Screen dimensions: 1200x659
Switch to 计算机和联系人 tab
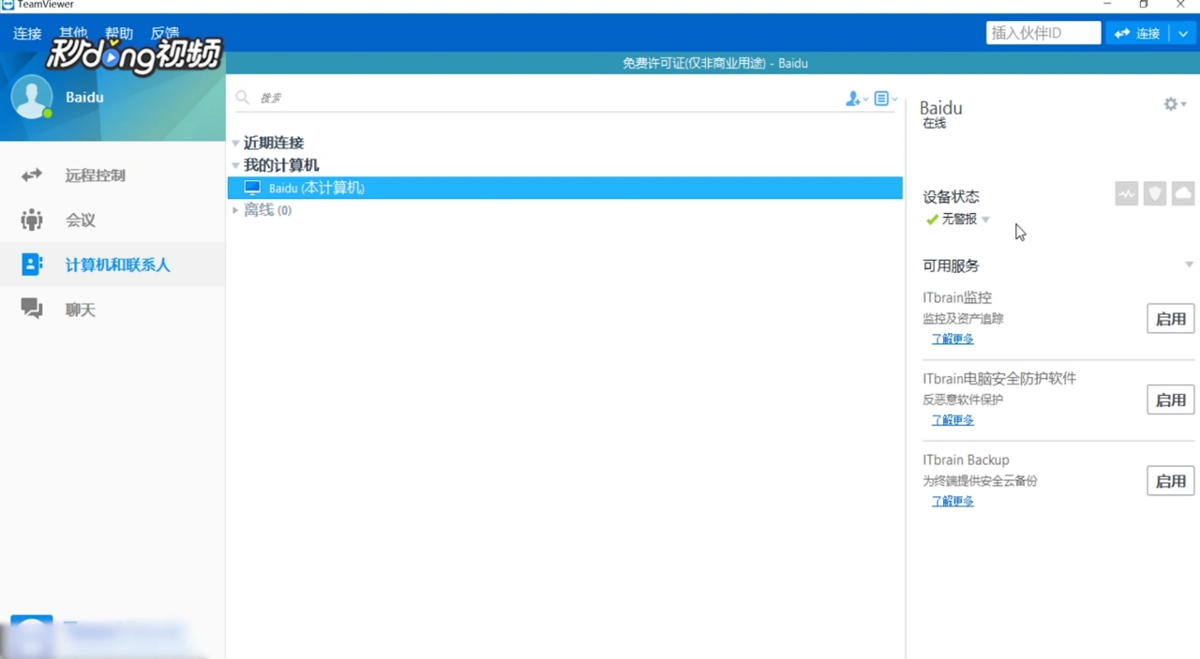tap(112, 265)
